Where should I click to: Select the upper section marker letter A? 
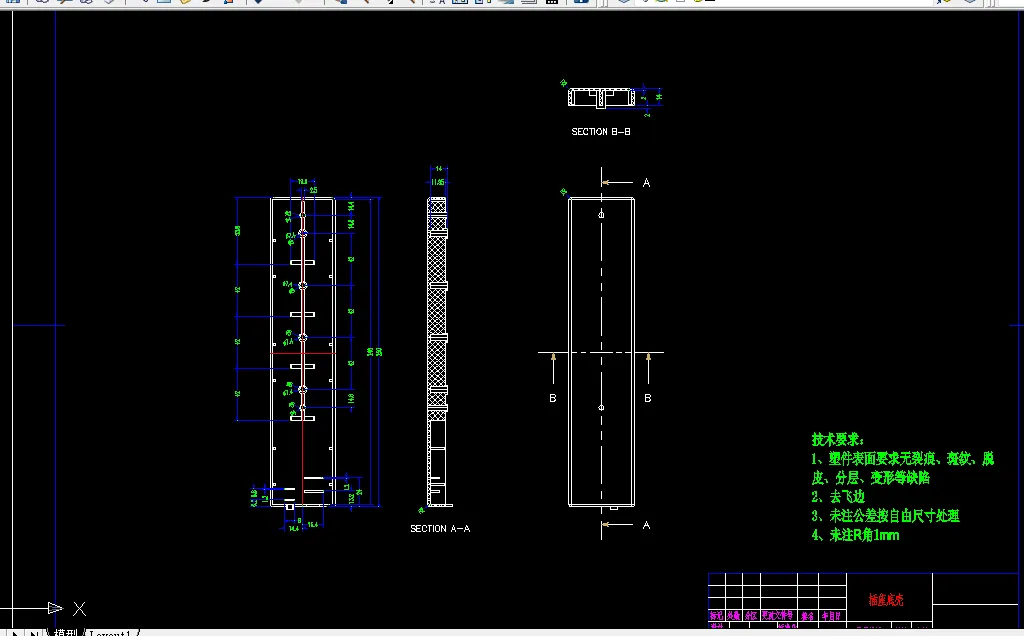(647, 183)
